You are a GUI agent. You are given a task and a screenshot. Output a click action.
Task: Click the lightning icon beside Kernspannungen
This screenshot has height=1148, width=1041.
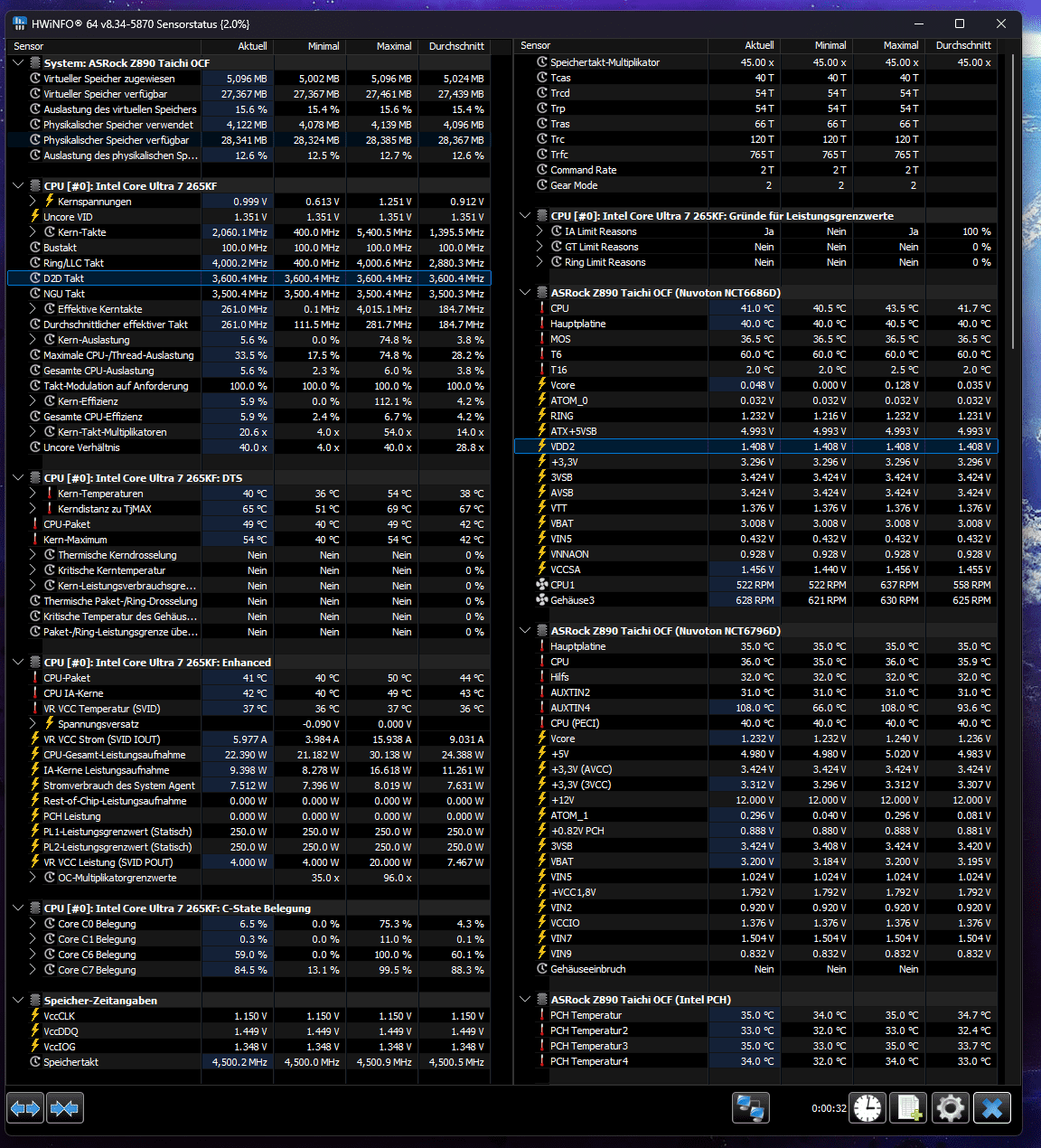[50, 201]
